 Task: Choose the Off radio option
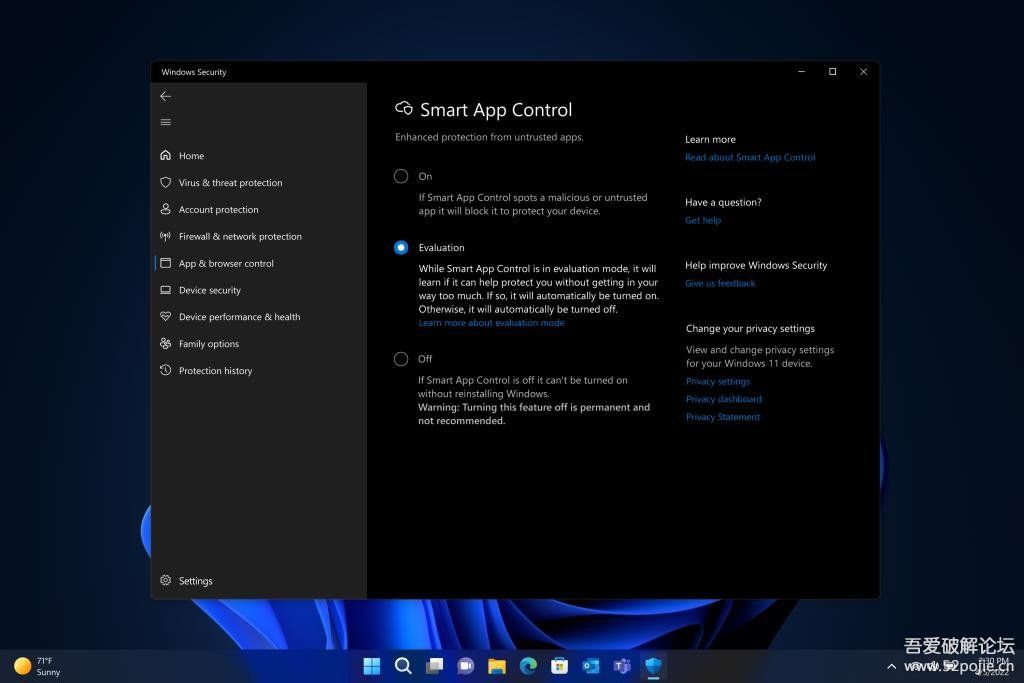coord(401,359)
